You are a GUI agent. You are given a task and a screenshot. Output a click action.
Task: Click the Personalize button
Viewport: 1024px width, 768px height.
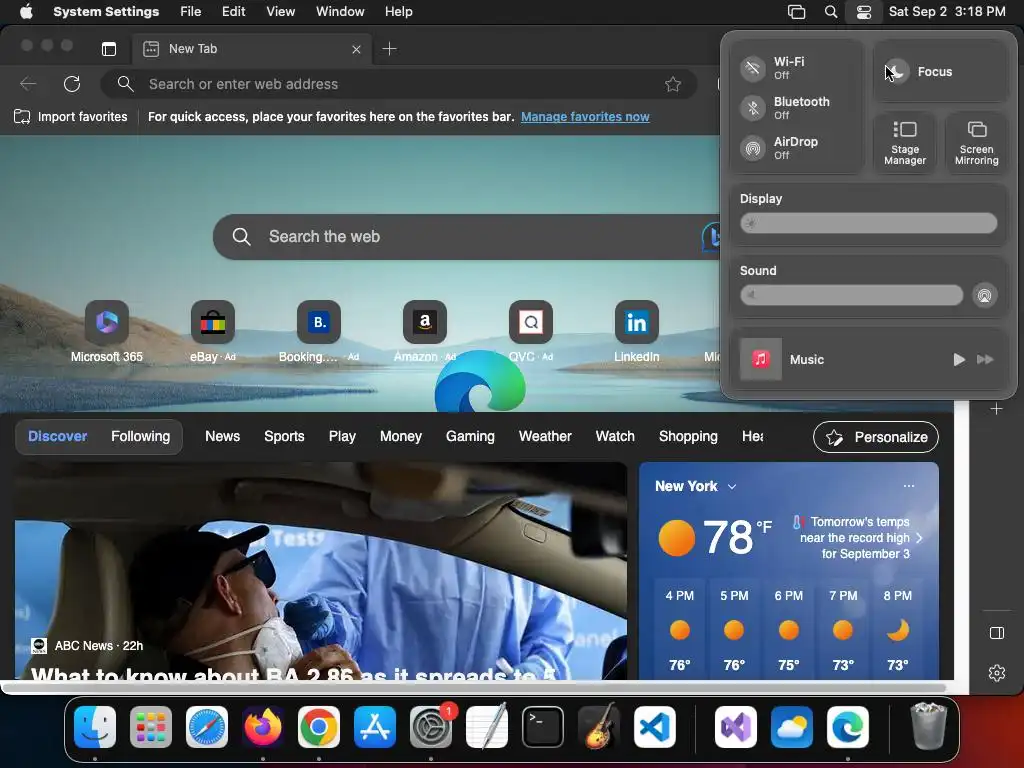click(x=876, y=437)
